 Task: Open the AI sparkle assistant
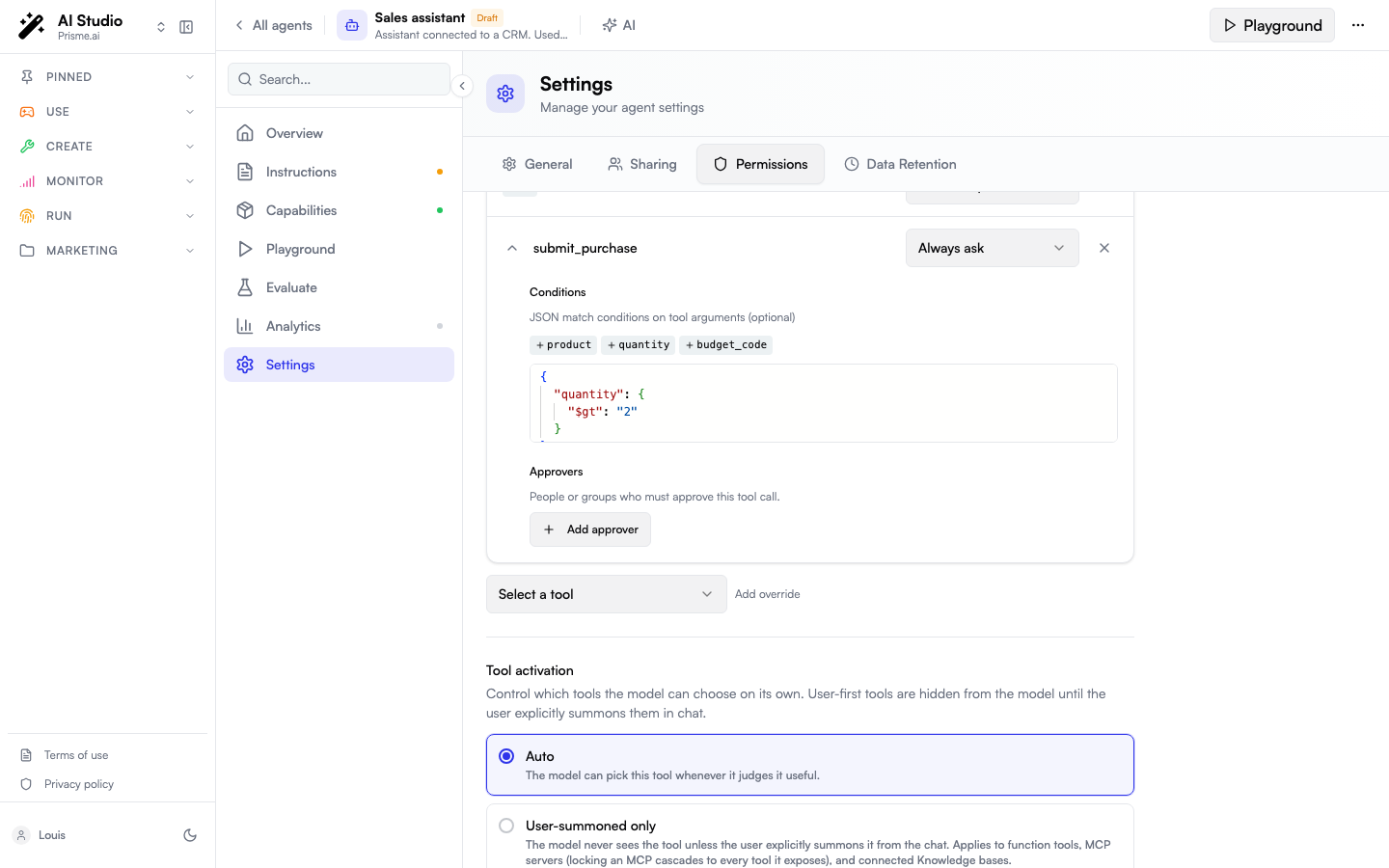[x=619, y=25]
